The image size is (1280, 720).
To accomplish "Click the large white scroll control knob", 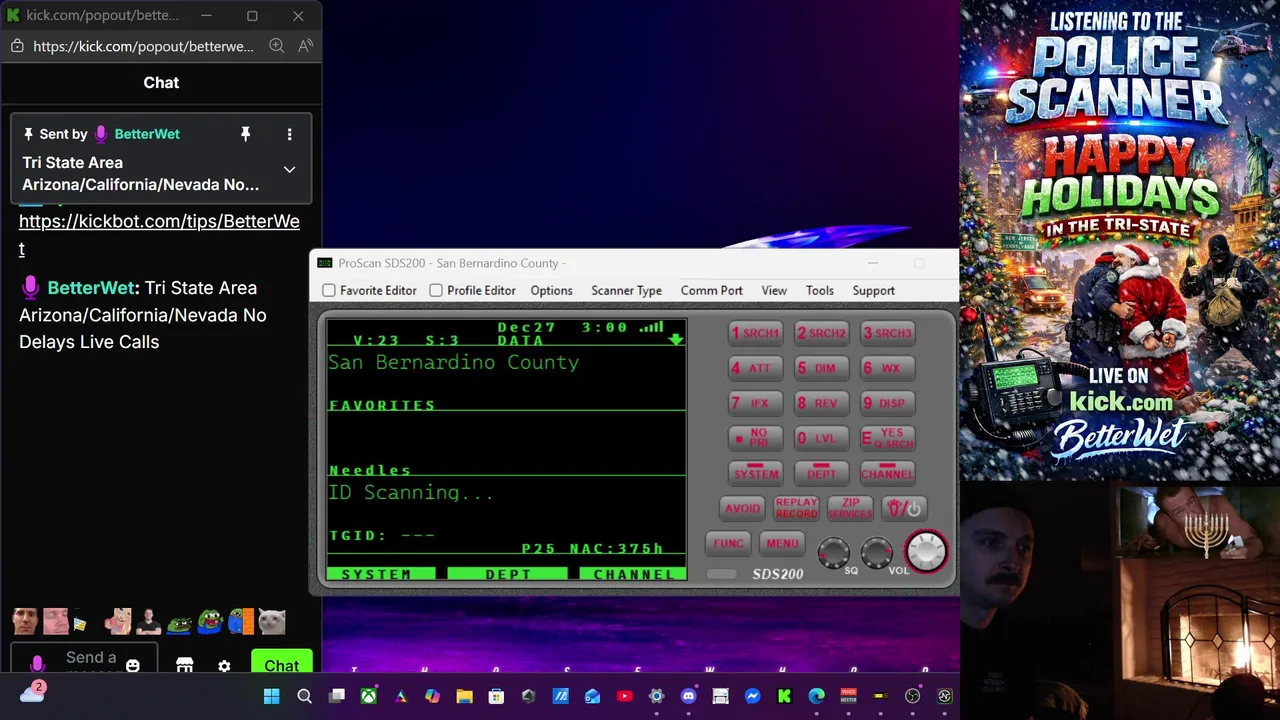I will click(926, 551).
